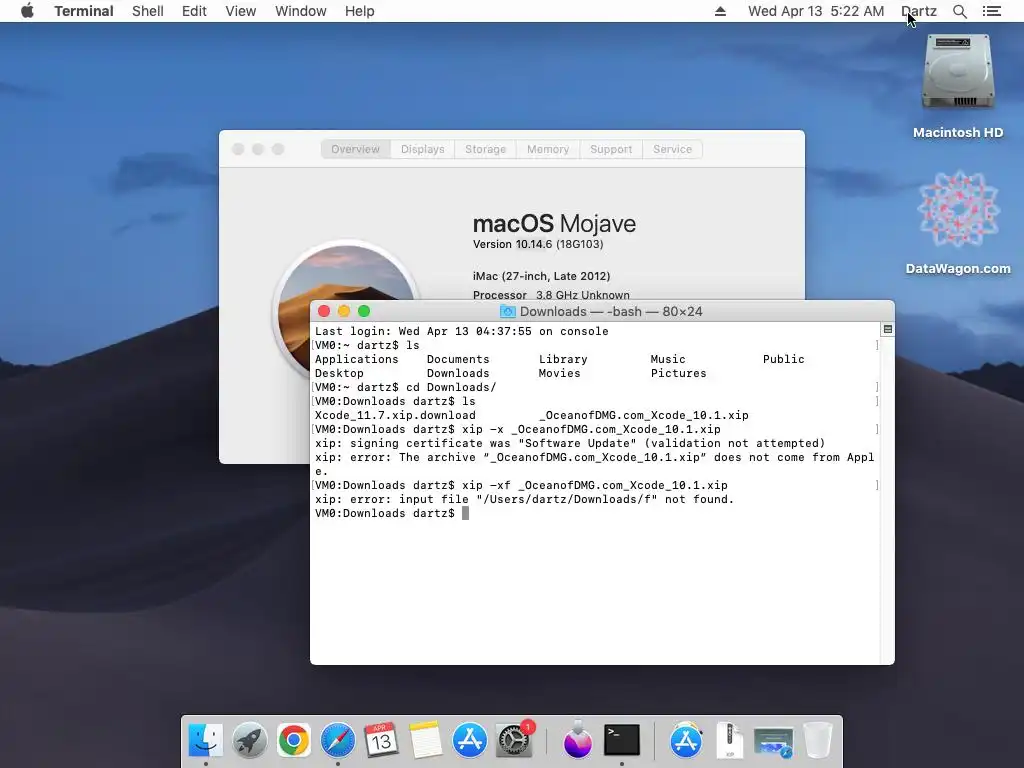The height and width of the screenshot is (768, 1024).
Task: Click 'macOS Mojave' heading in About window
Action: 554,223
